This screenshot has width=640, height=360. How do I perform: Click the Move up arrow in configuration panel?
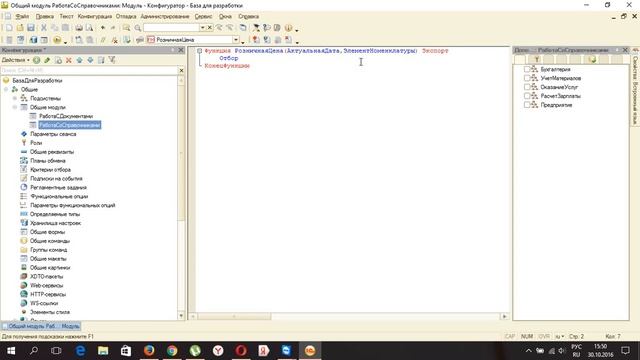tap(79, 60)
